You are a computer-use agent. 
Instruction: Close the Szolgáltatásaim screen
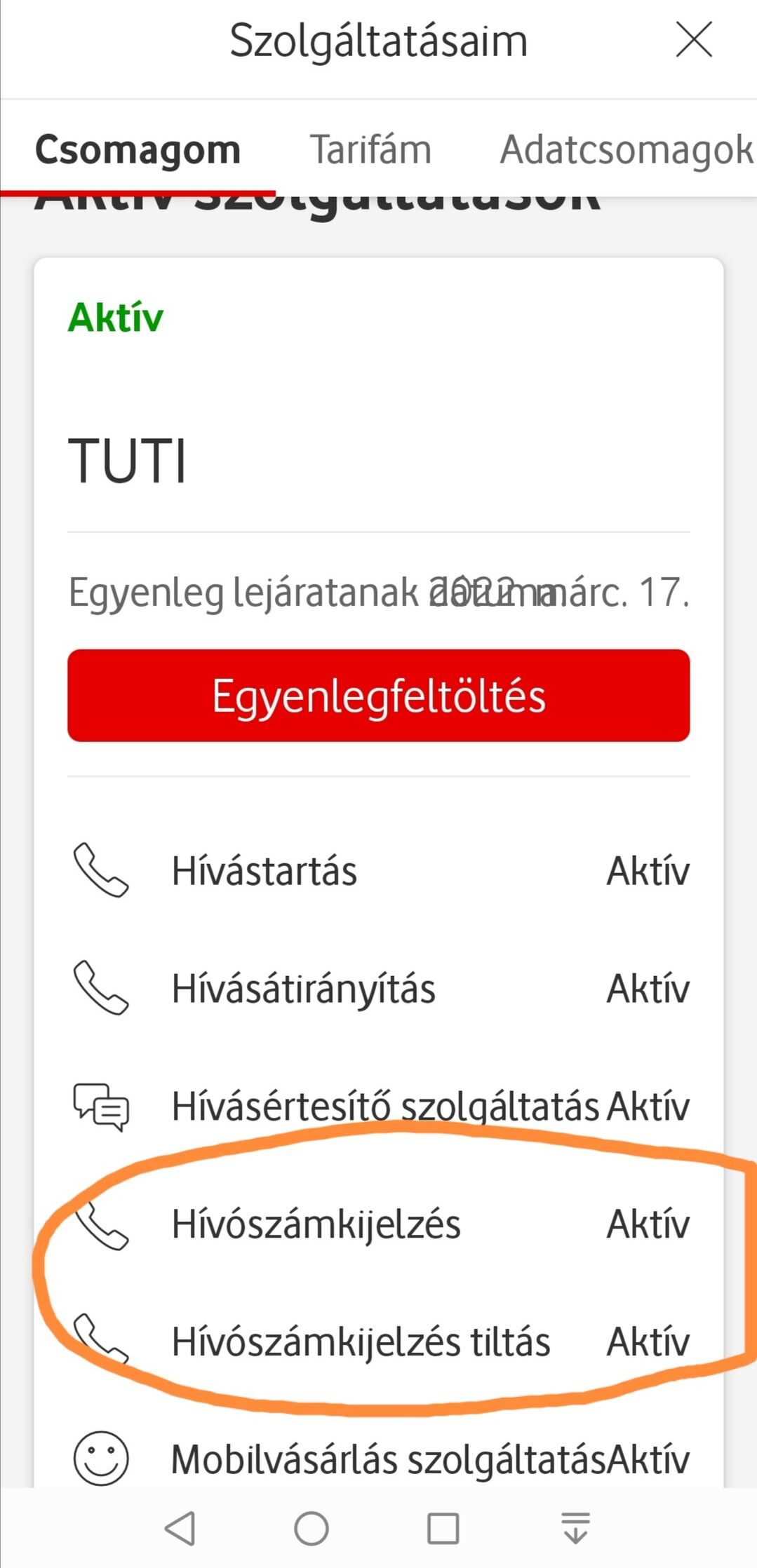coord(693,40)
